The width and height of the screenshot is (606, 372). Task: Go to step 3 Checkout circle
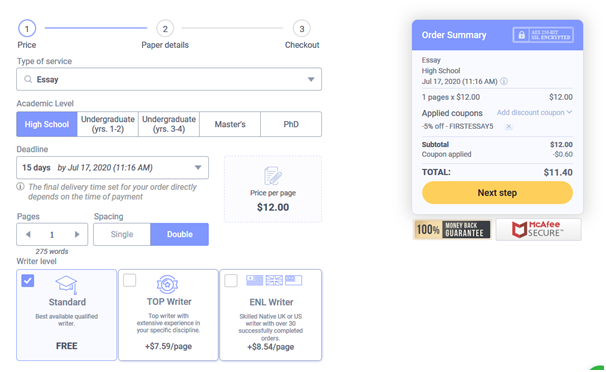pos(302,29)
